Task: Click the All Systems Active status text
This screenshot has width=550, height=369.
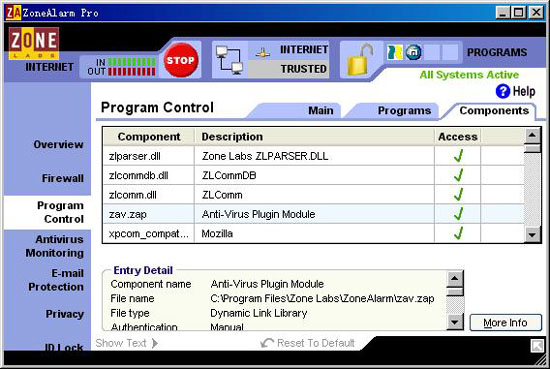Action: pyautogui.click(x=469, y=75)
